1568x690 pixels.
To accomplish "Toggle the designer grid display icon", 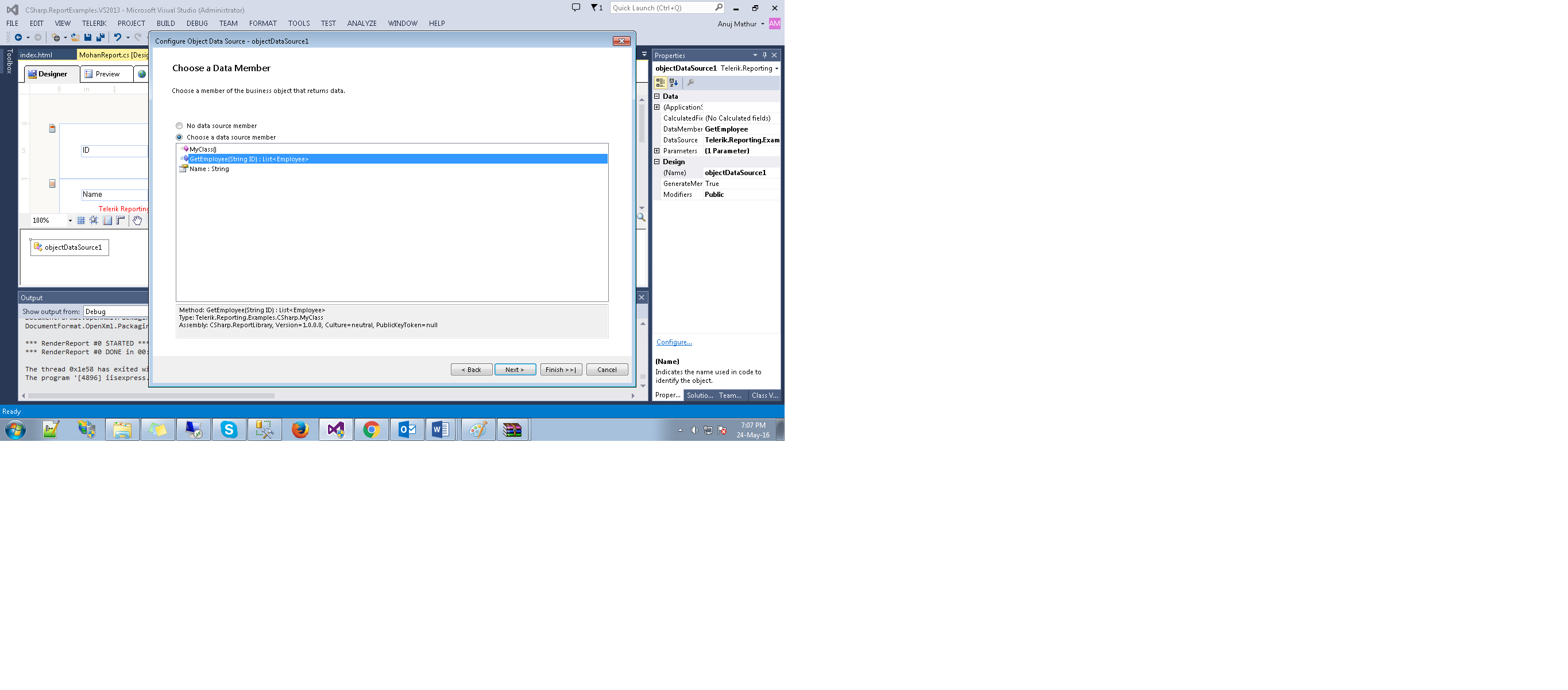I will (81, 221).
